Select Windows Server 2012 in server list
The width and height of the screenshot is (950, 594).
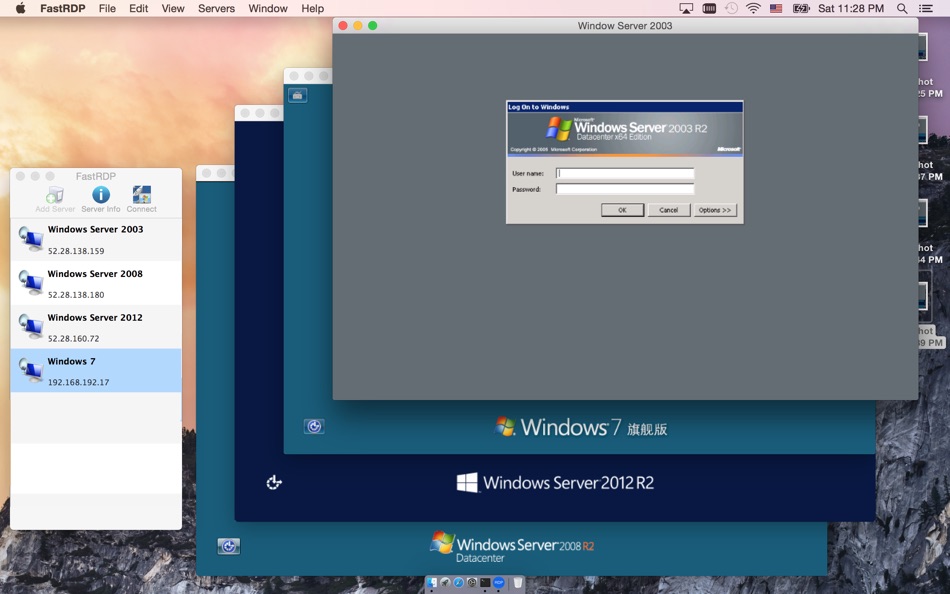pyautogui.click(x=96, y=327)
